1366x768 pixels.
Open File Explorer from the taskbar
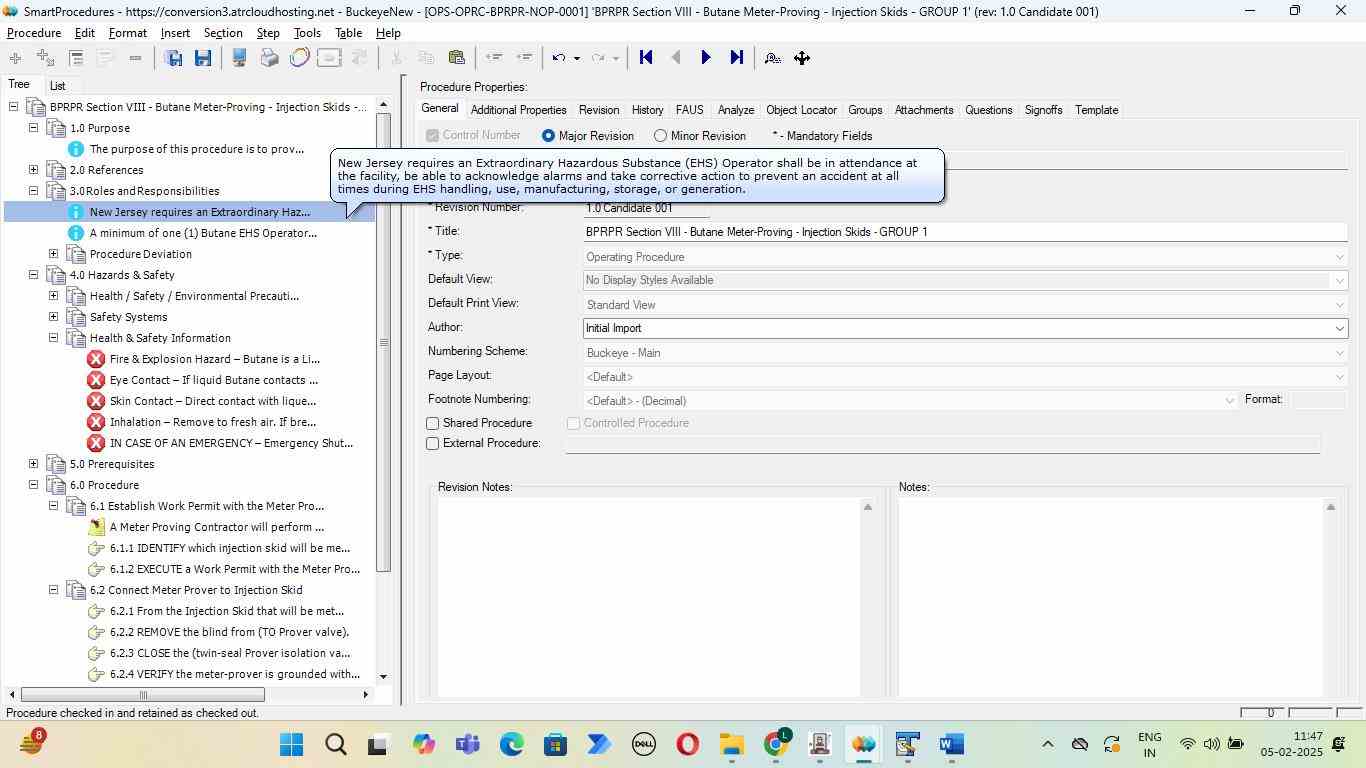click(x=731, y=745)
